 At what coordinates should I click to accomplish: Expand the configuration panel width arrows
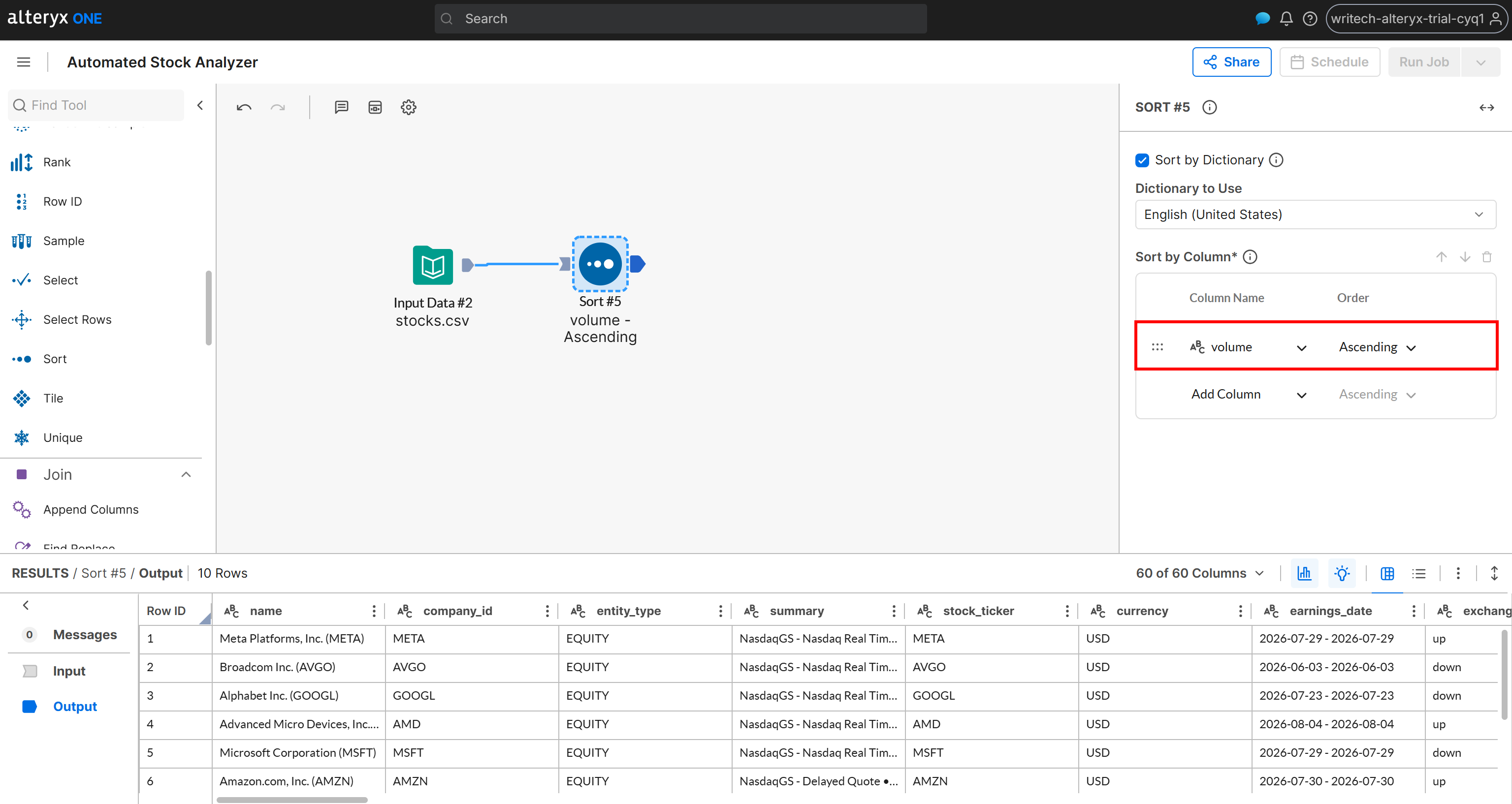coord(1486,107)
